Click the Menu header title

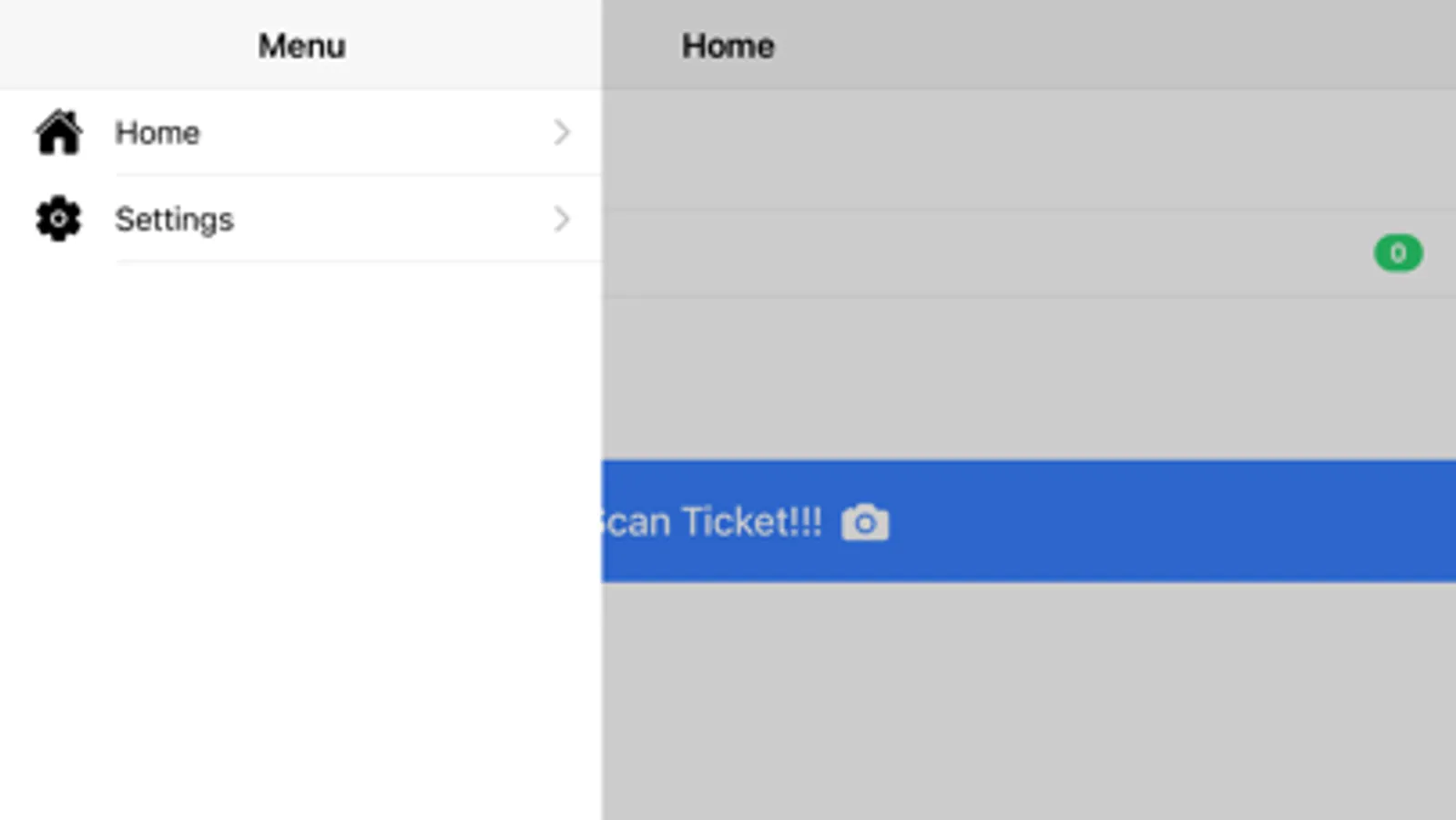point(301,46)
